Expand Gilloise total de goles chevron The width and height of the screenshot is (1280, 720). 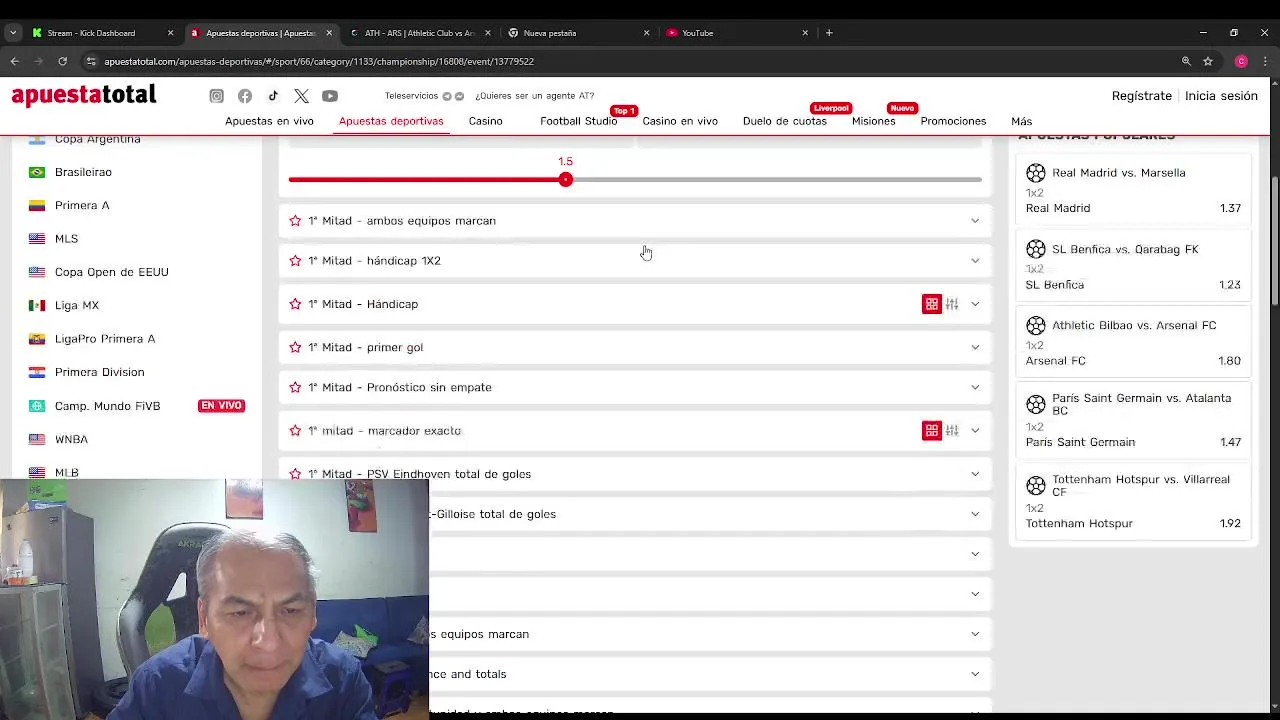pos(975,514)
